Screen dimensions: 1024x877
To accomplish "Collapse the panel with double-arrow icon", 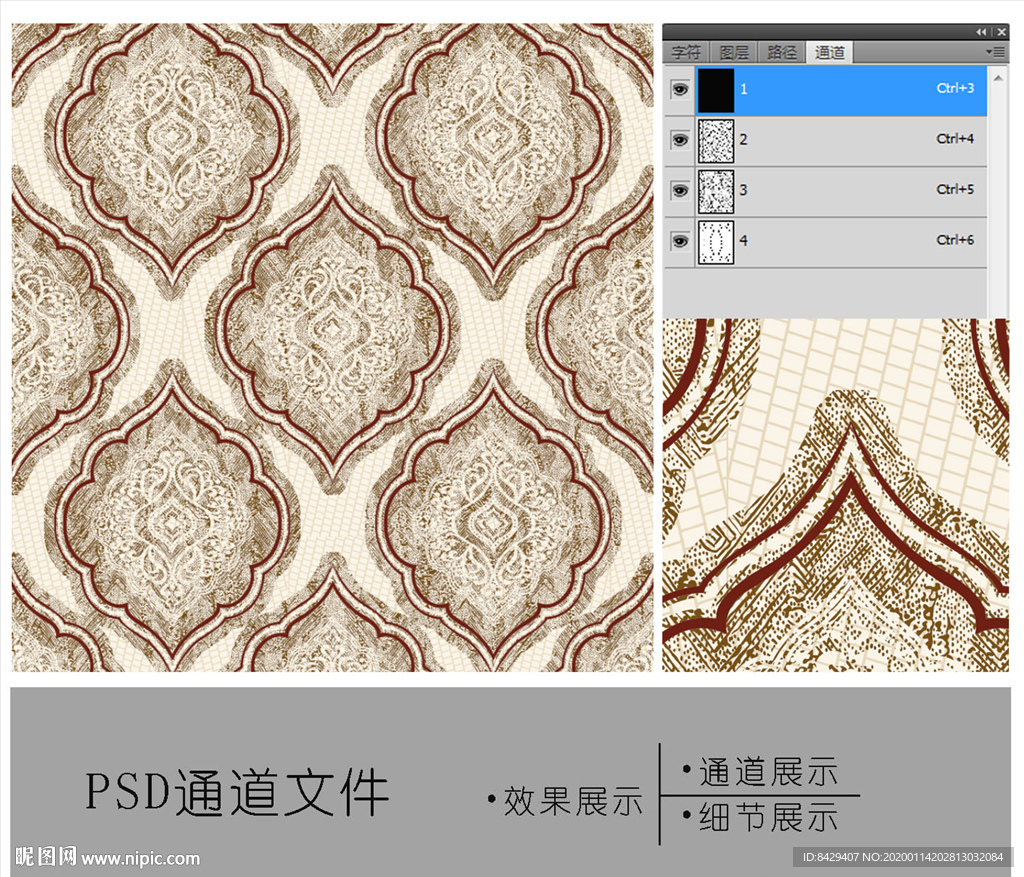I will 981,32.
